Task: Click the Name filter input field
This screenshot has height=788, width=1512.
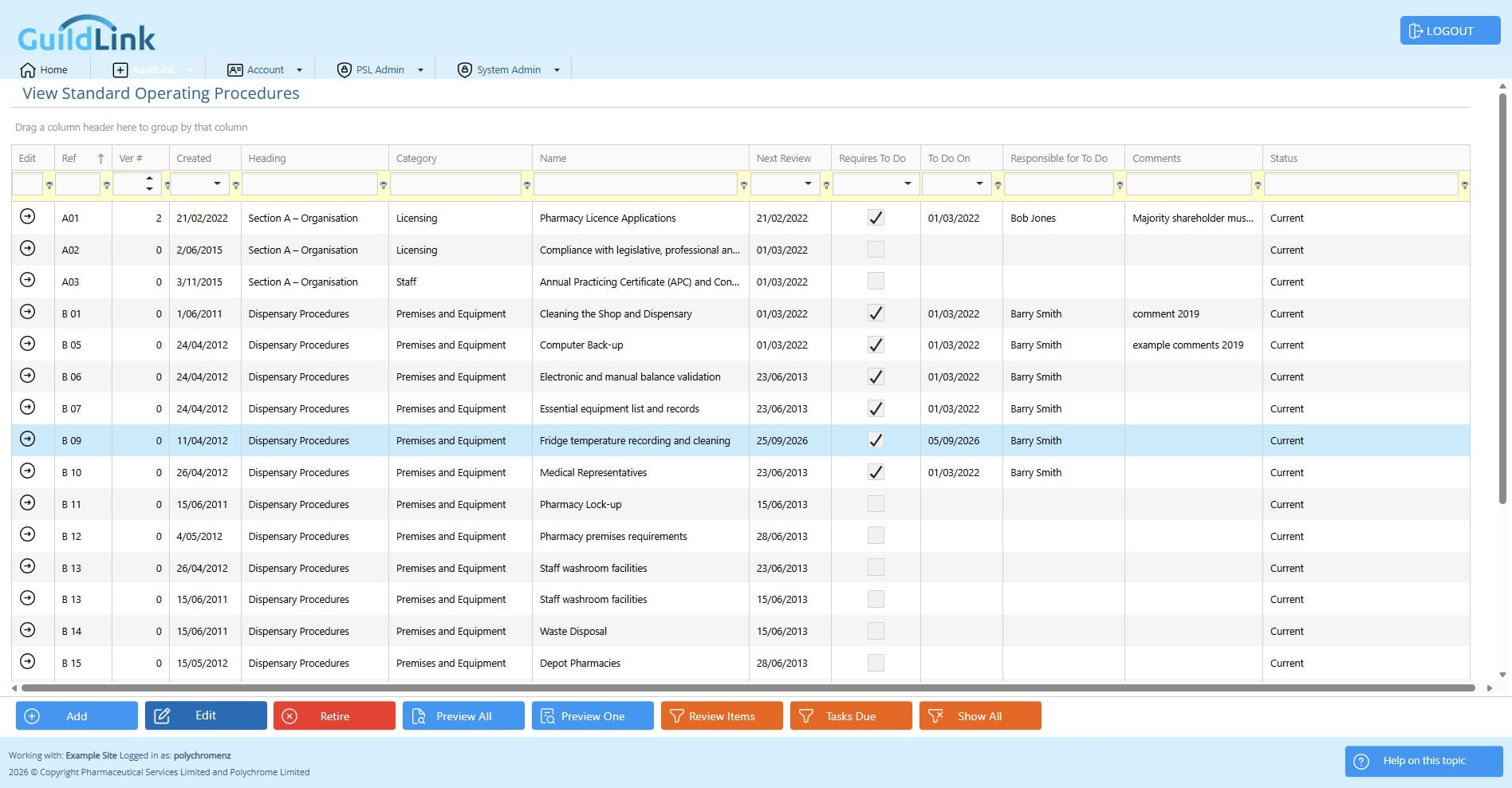Action: tap(636, 183)
